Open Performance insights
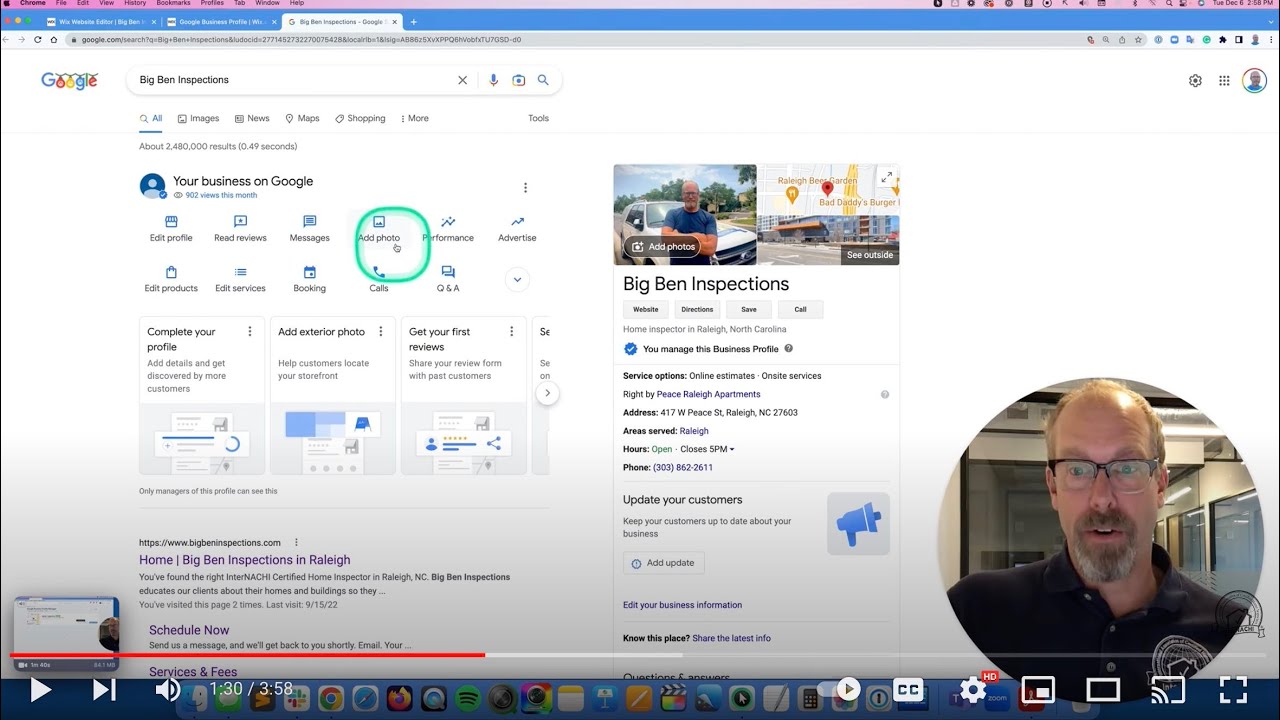 coord(448,229)
